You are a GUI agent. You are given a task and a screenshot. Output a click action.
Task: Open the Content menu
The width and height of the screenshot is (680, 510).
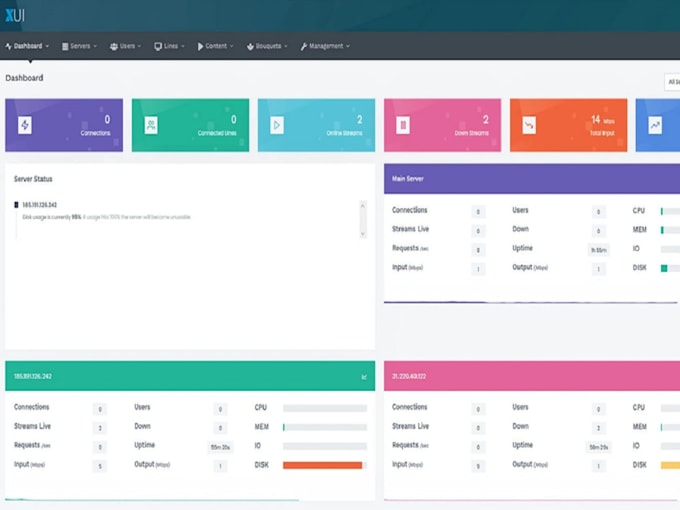[x=216, y=46]
